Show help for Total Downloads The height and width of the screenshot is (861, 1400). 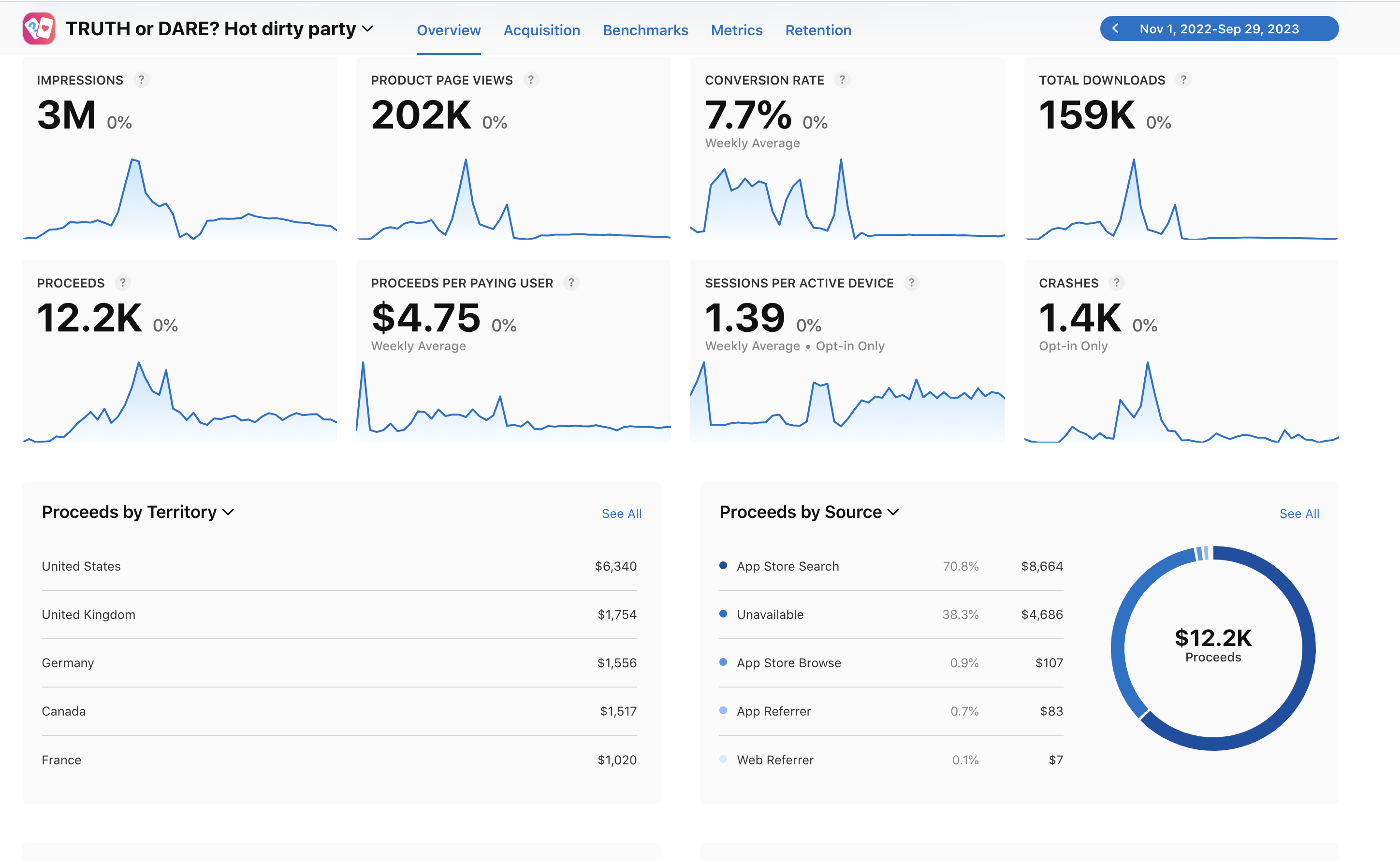pos(1183,80)
